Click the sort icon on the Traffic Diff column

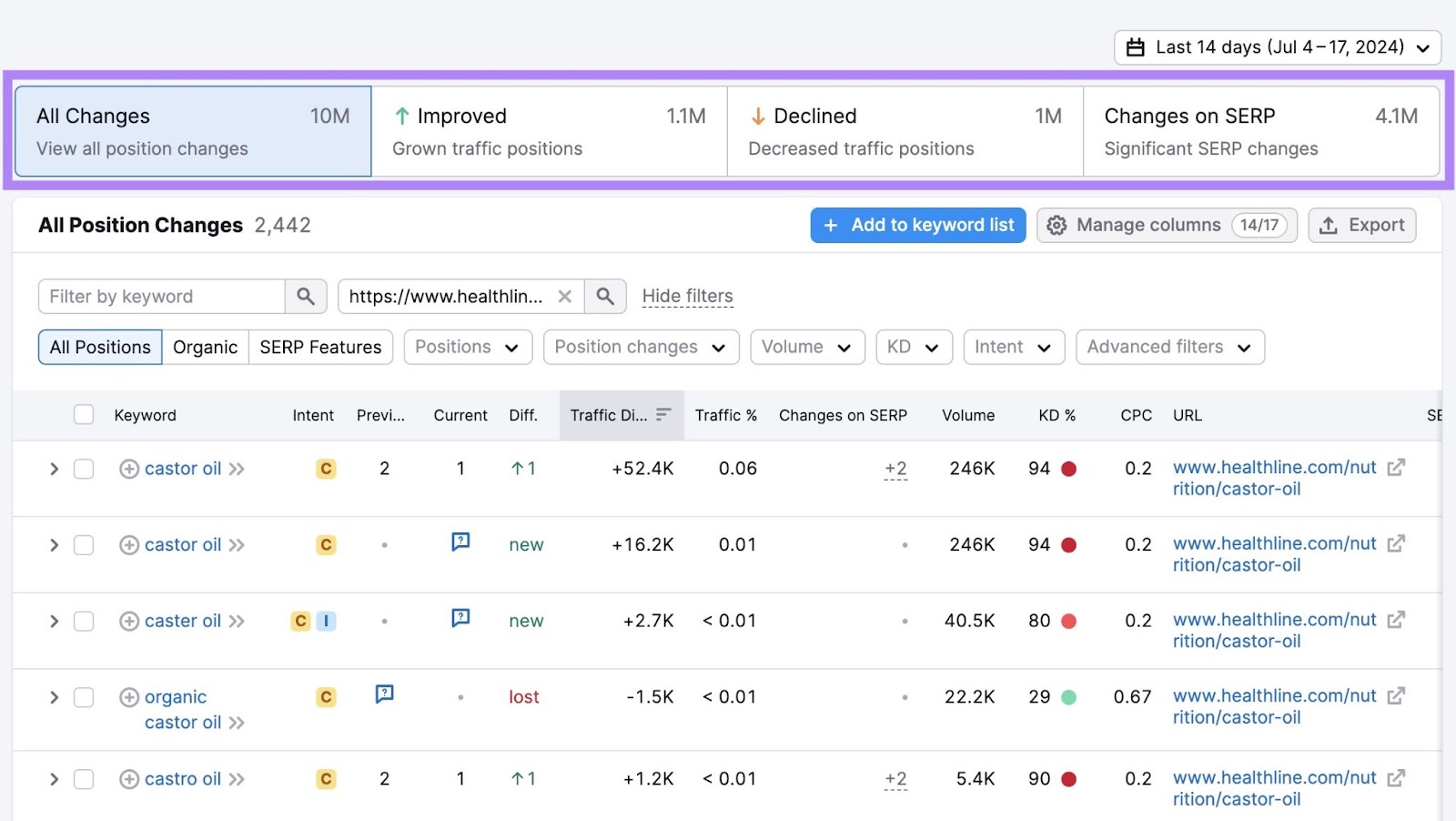pos(663,414)
